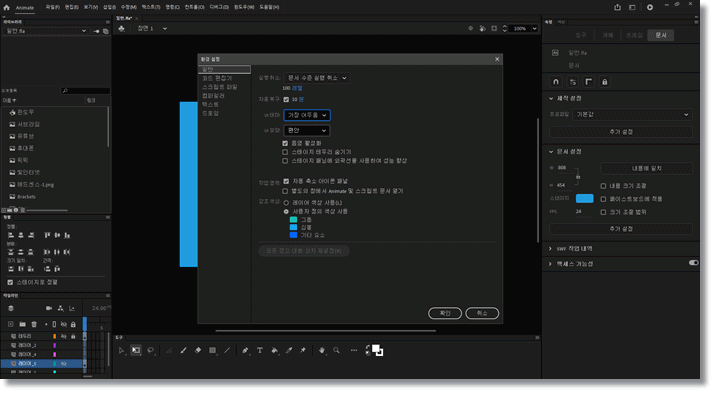This screenshot has height=406, width=712.
Task: Click the center stage icon in stage bar
Action: 470,29
